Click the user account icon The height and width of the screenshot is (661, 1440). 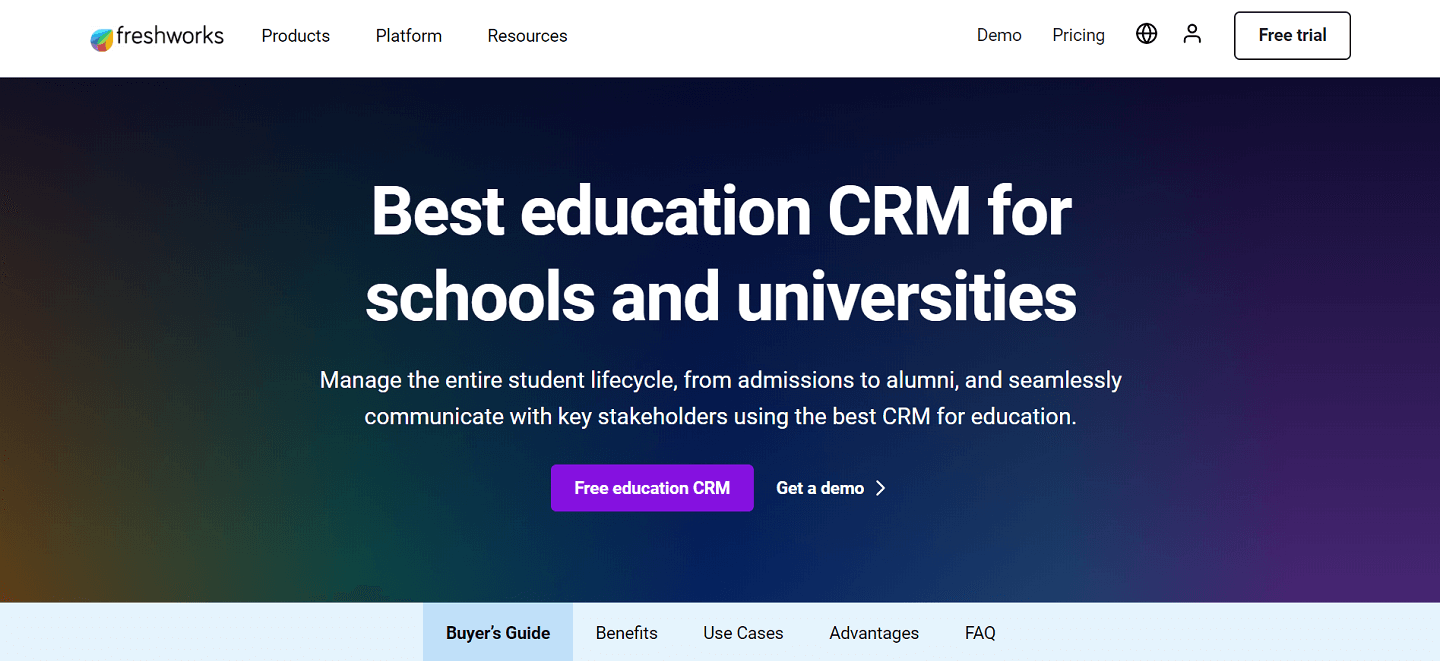click(x=1192, y=33)
